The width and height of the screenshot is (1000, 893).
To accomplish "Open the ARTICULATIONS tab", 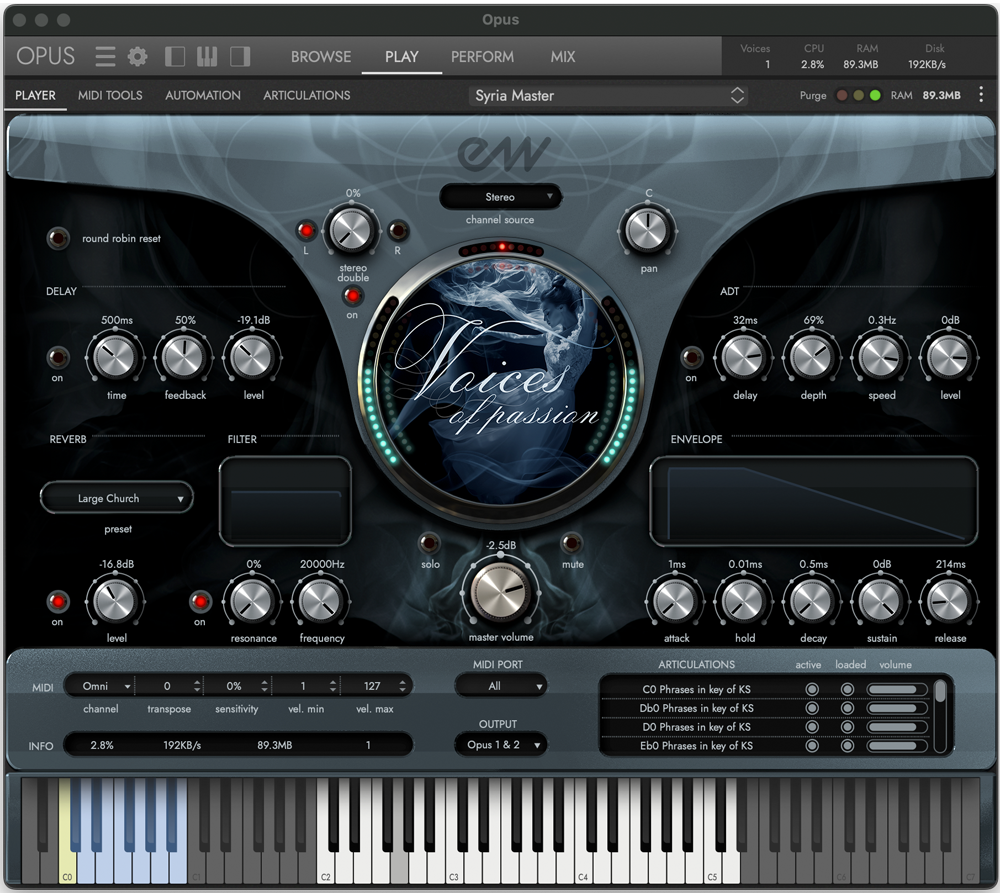I will (307, 95).
